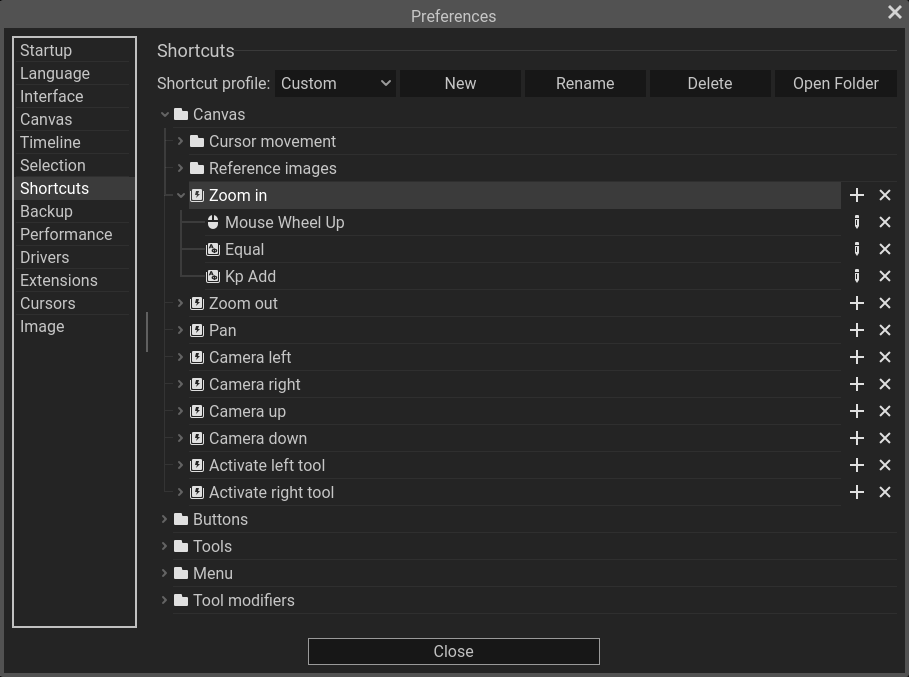The width and height of the screenshot is (909, 677).
Task: Click the X icon to remove the Equal shortcut
Action: click(x=884, y=249)
